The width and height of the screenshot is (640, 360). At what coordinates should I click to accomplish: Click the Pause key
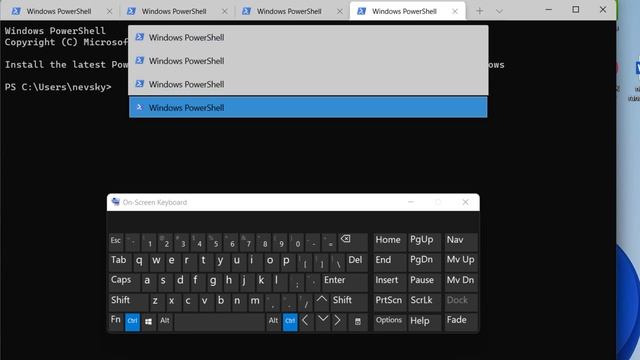point(424,281)
